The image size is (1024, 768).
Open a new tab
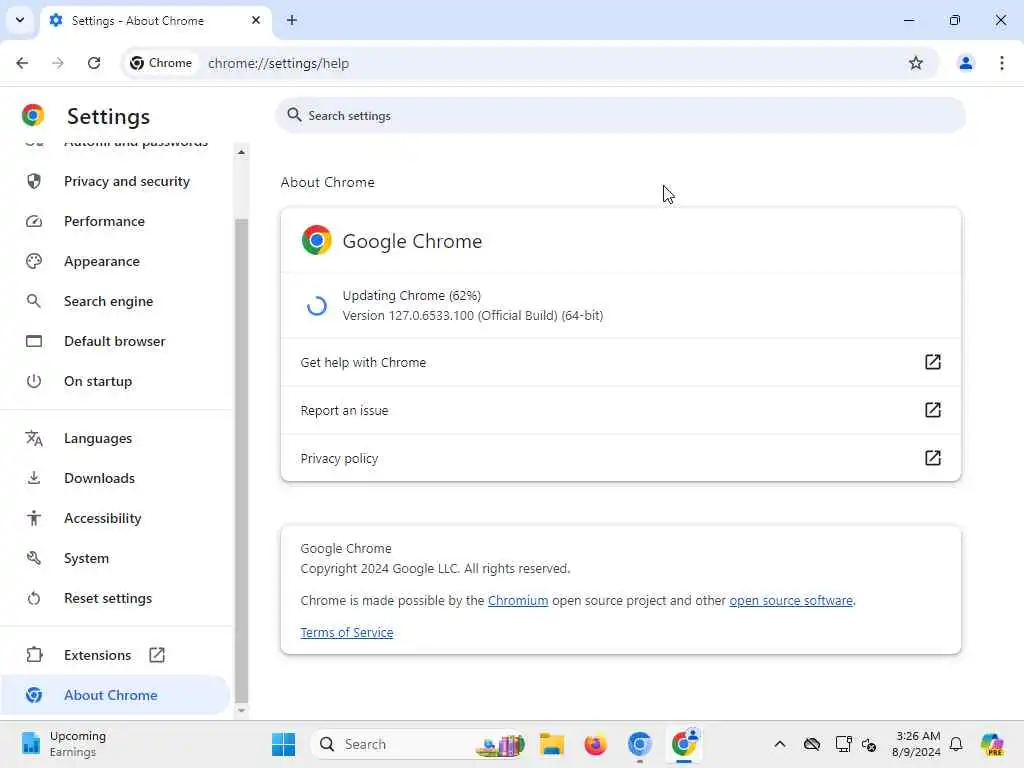(292, 20)
